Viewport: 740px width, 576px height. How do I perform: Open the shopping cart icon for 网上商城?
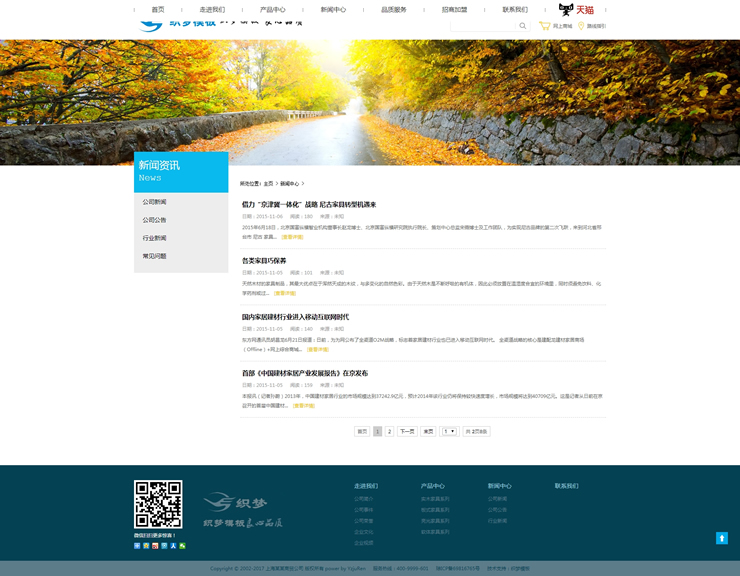(x=544, y=26)
